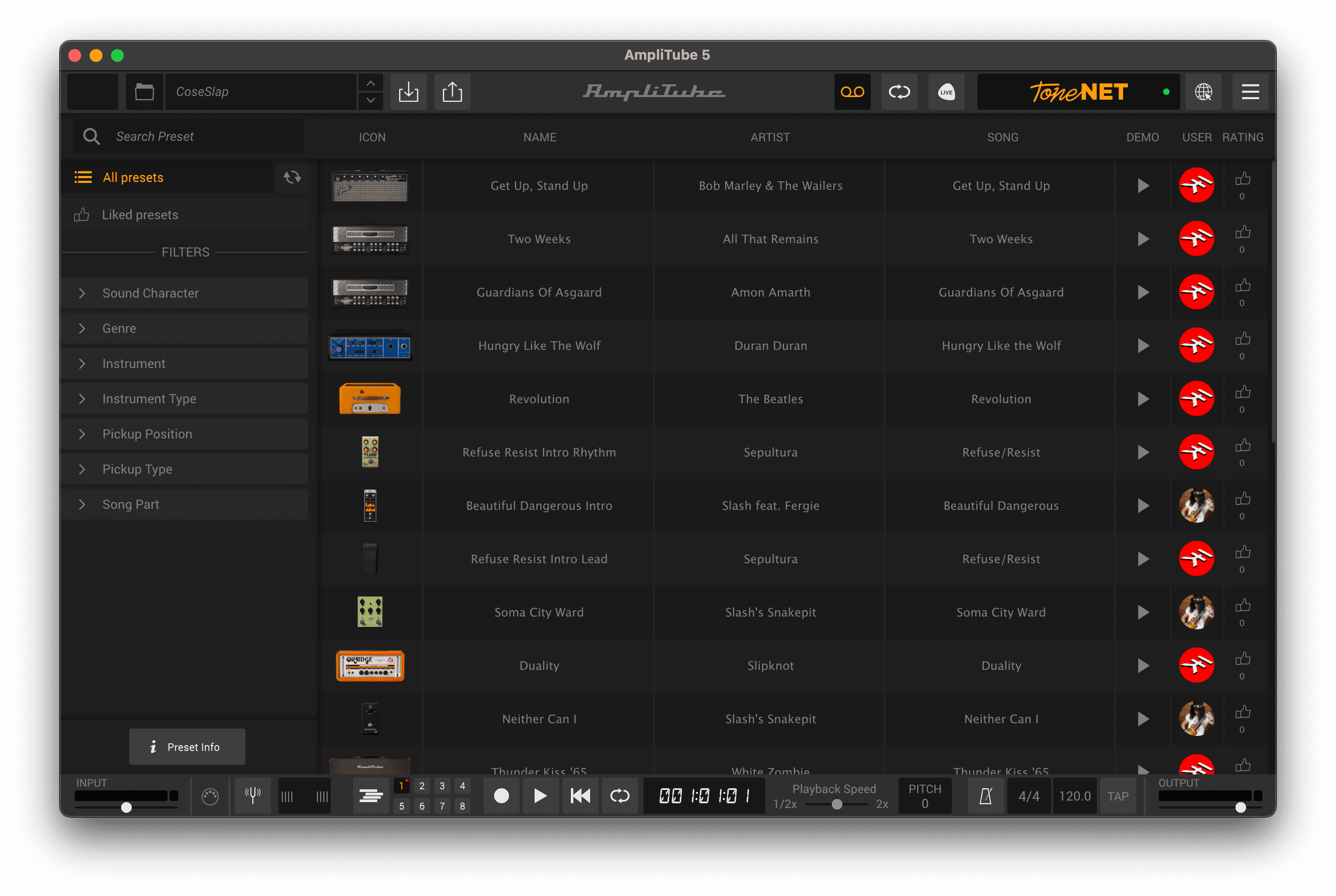Click the looper icon in top toolbar
1336x896 pixels.
tap(899, 91)
